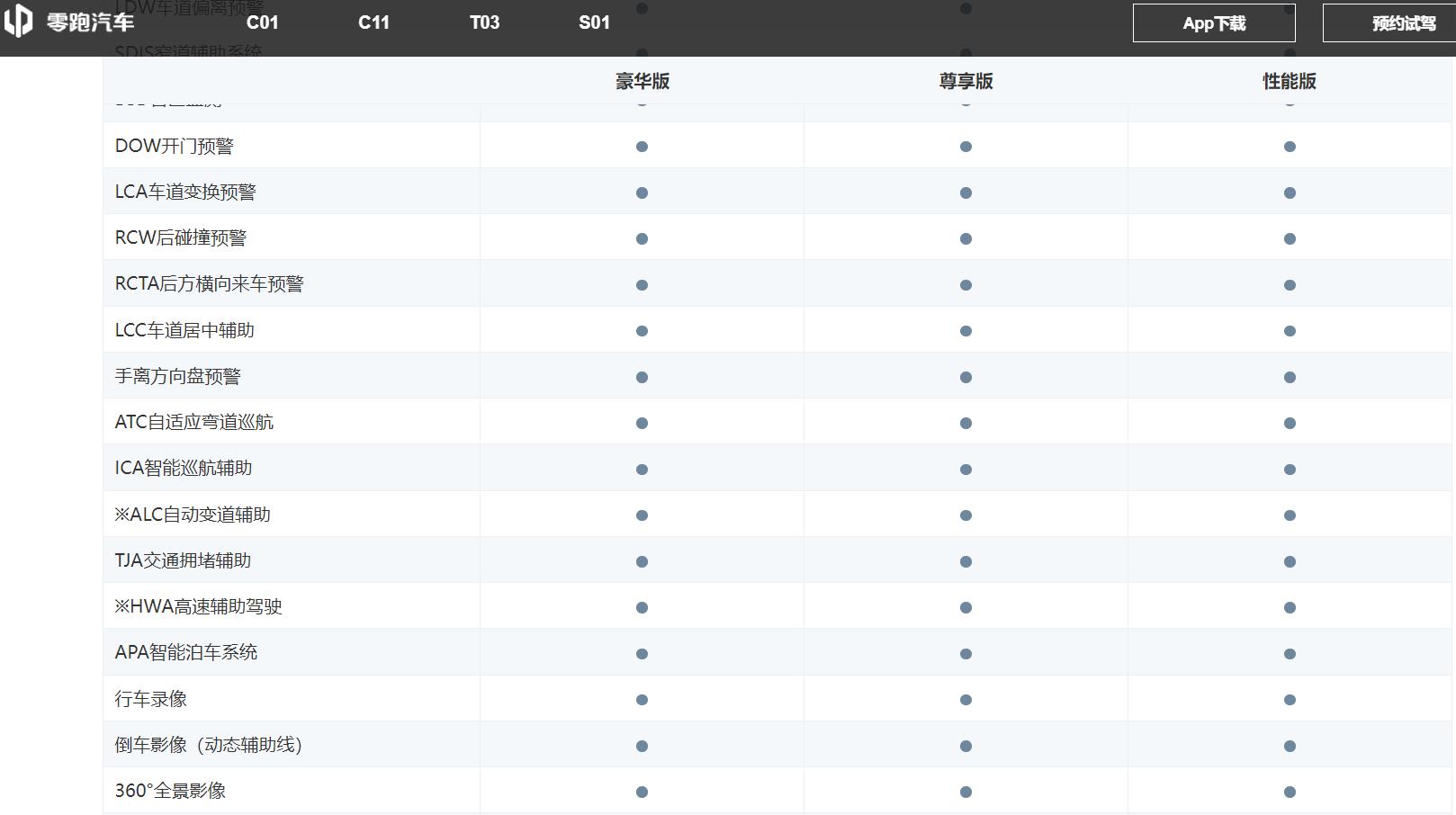Click the DOW开门预警 row label
Image resolution: width=1456 pixels, height=815 pixels.
[175, 146]
